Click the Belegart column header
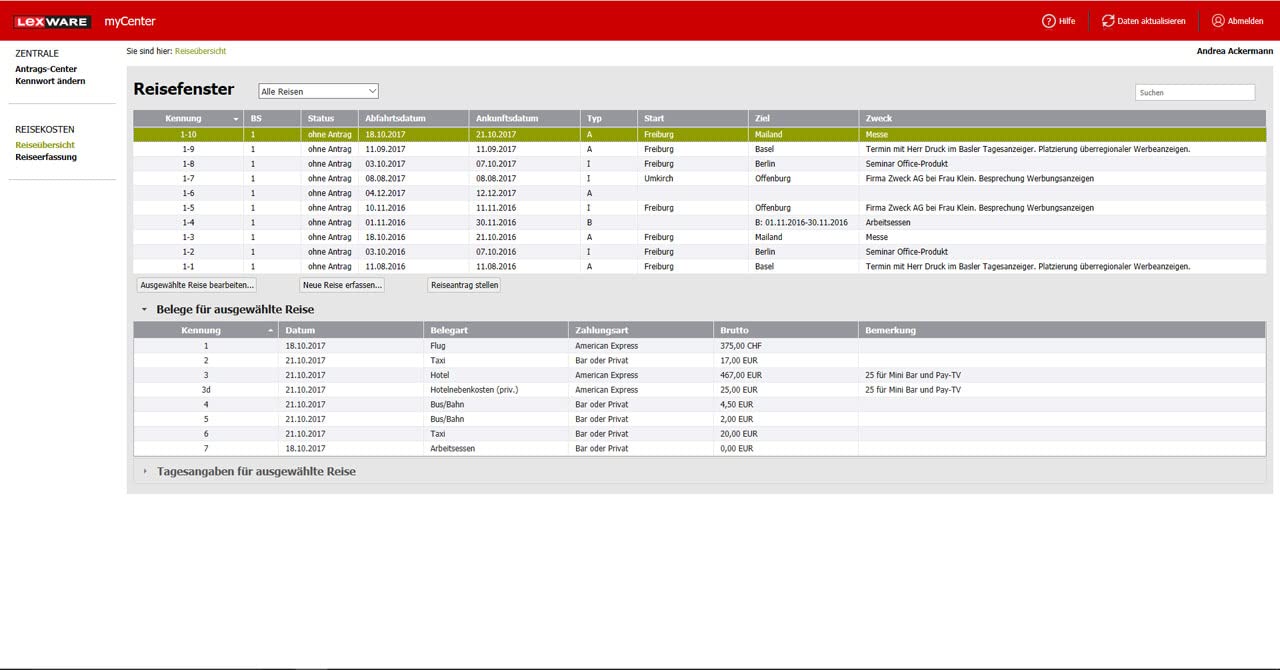 coord(496,330)
